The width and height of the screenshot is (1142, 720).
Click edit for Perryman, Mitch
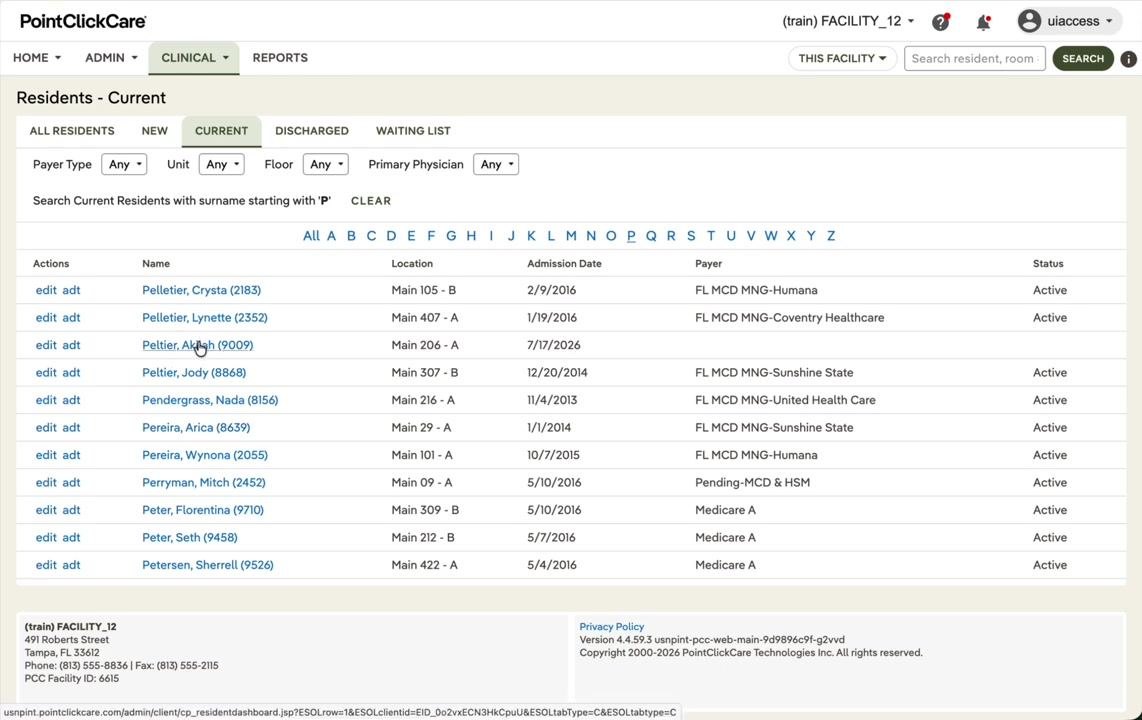click(46, 483)
